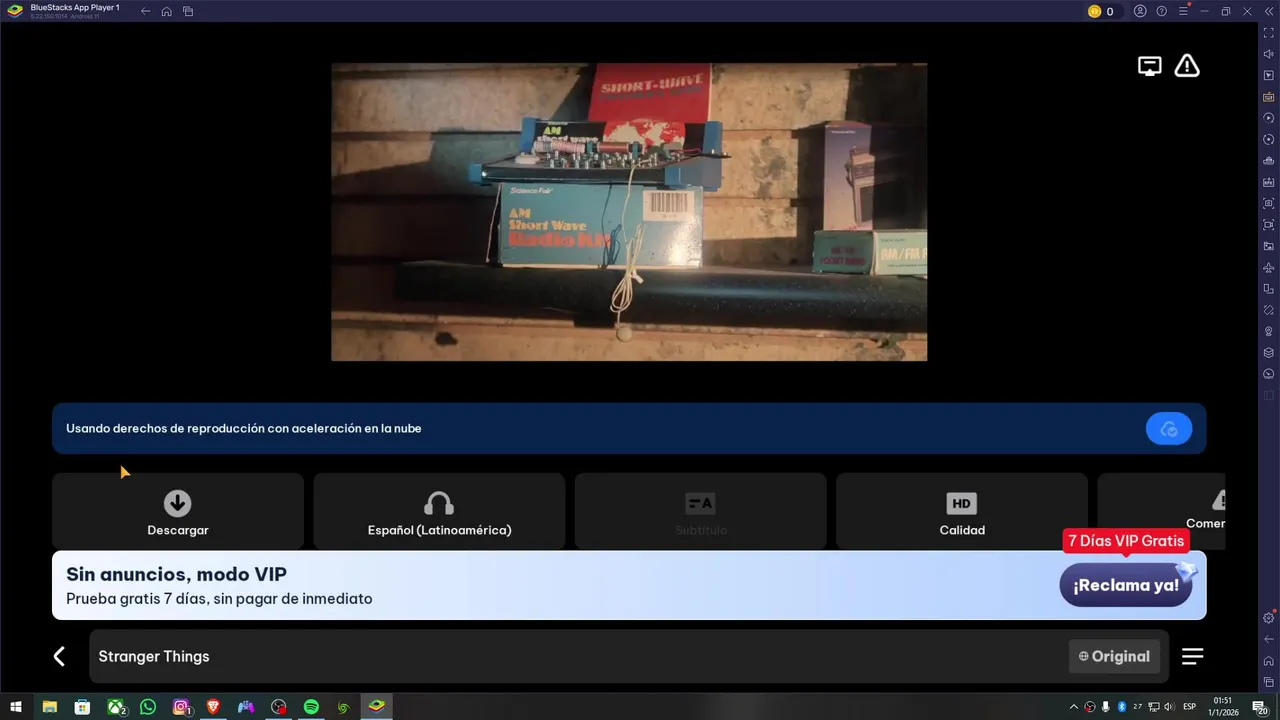Show hidden system tray icons chevron
Viewport: 1280px width, 720px height.
coord(1074,707)
